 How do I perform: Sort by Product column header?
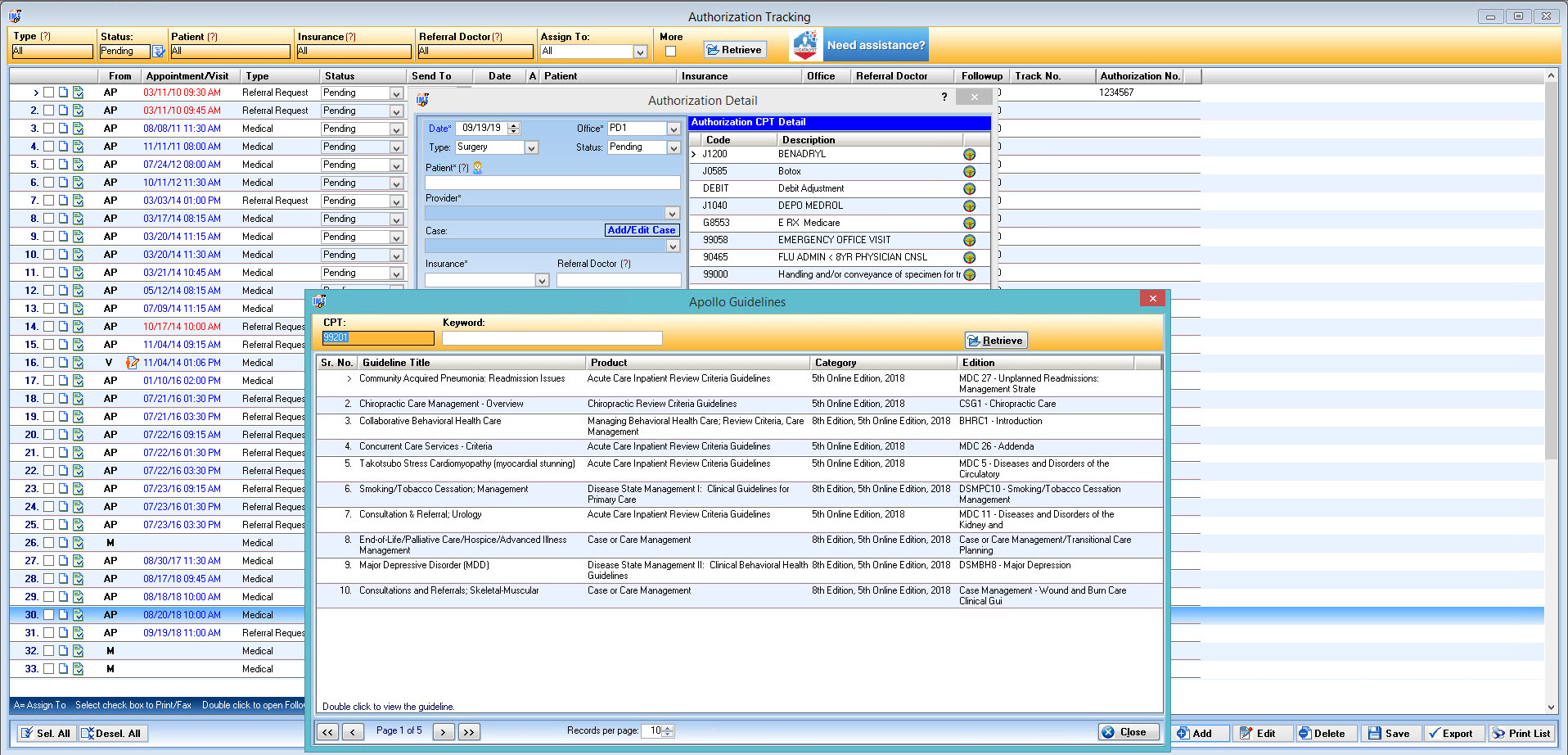click(x=698, y=363)
